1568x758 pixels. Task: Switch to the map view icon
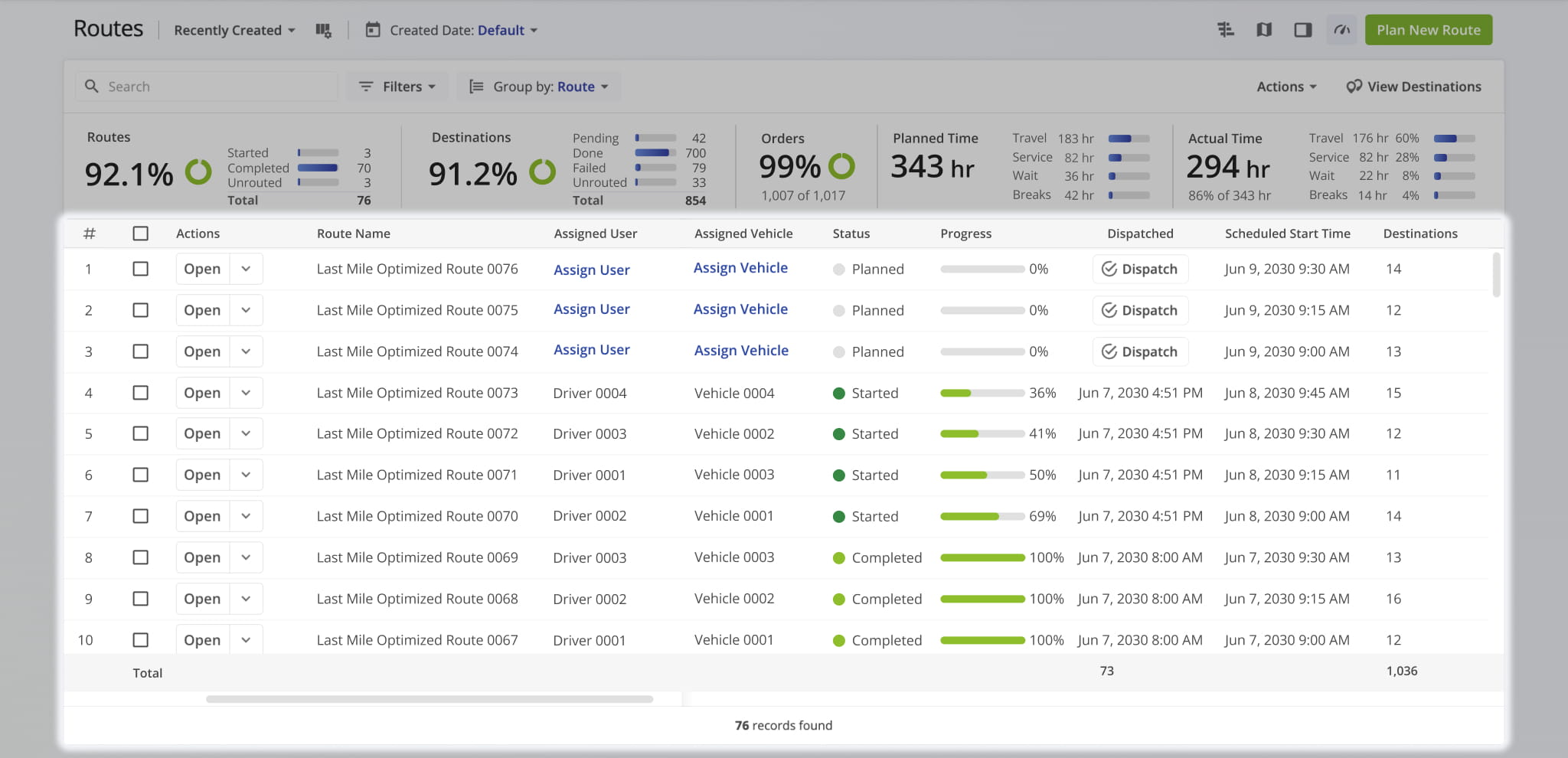pos(1264,30)
